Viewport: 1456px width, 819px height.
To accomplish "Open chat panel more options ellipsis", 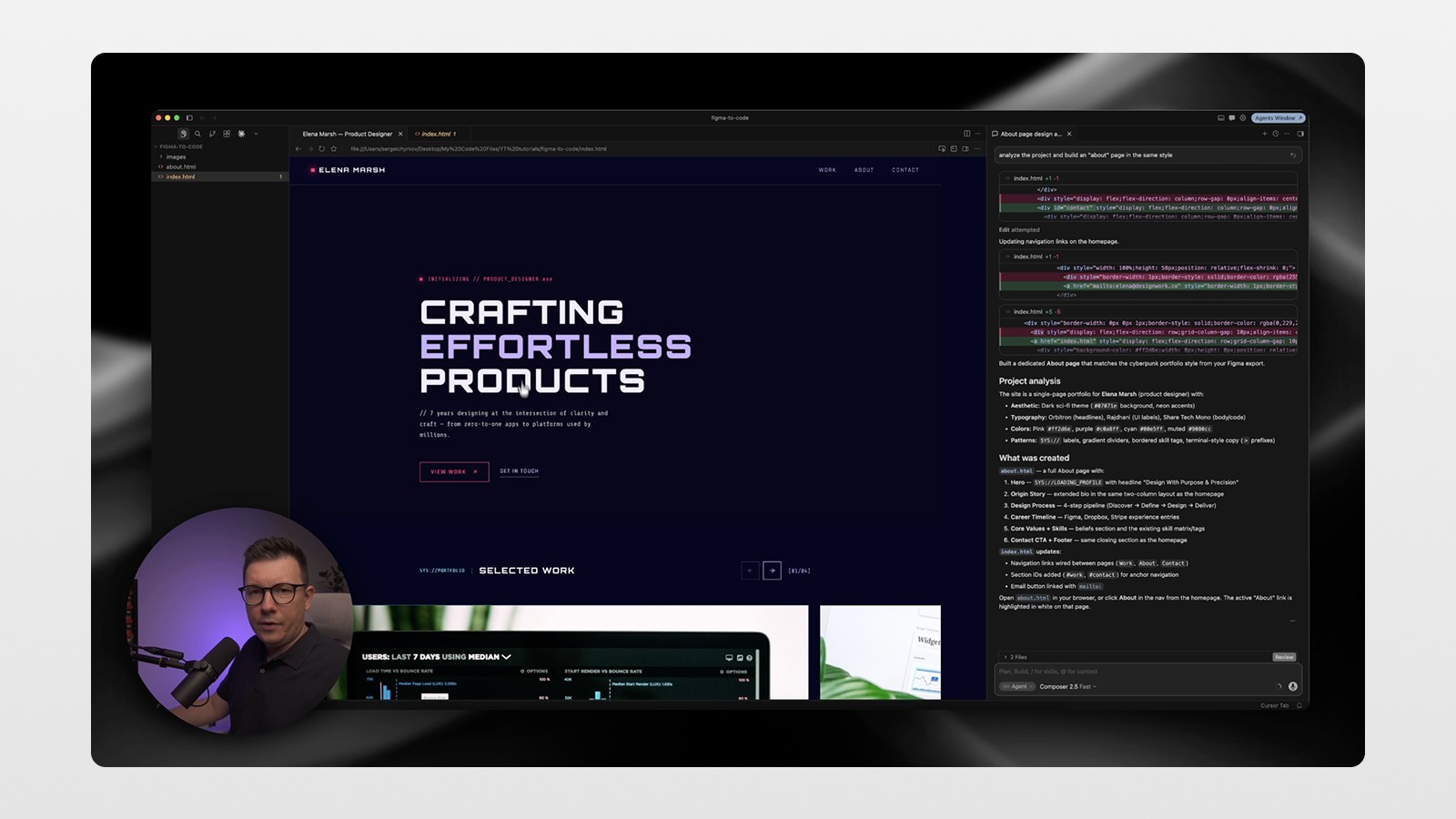I will coord(1287,134).
